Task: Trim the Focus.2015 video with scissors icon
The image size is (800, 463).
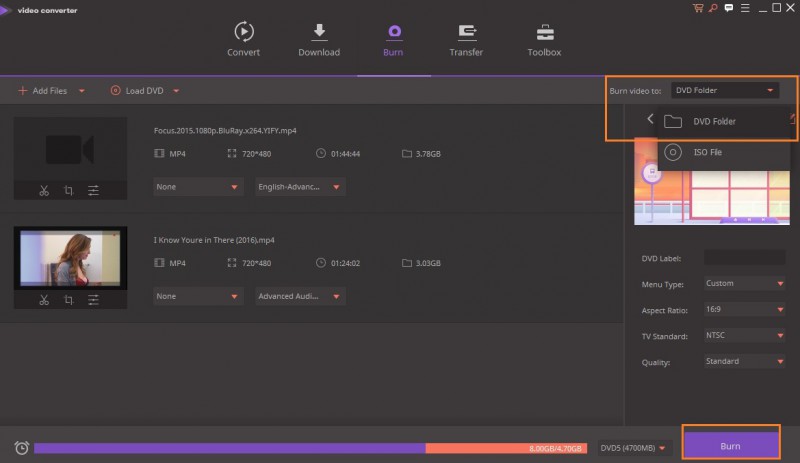Action: point(44,190)
